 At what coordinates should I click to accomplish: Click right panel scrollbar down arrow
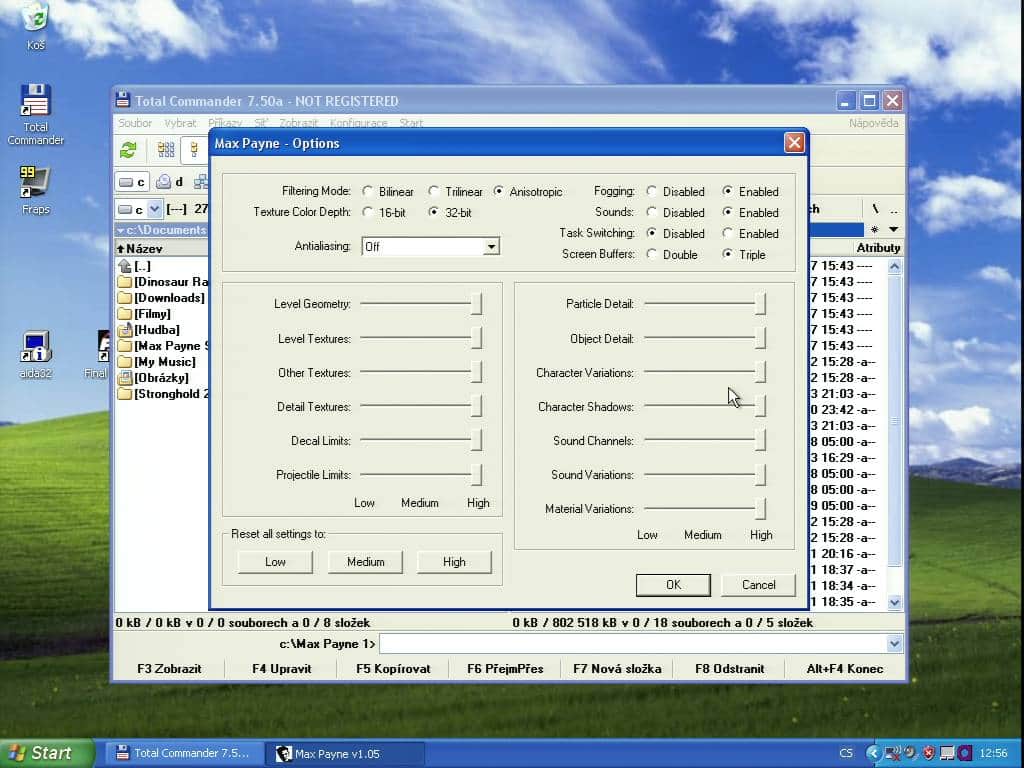pyautogui.click(x=894, y=602)
